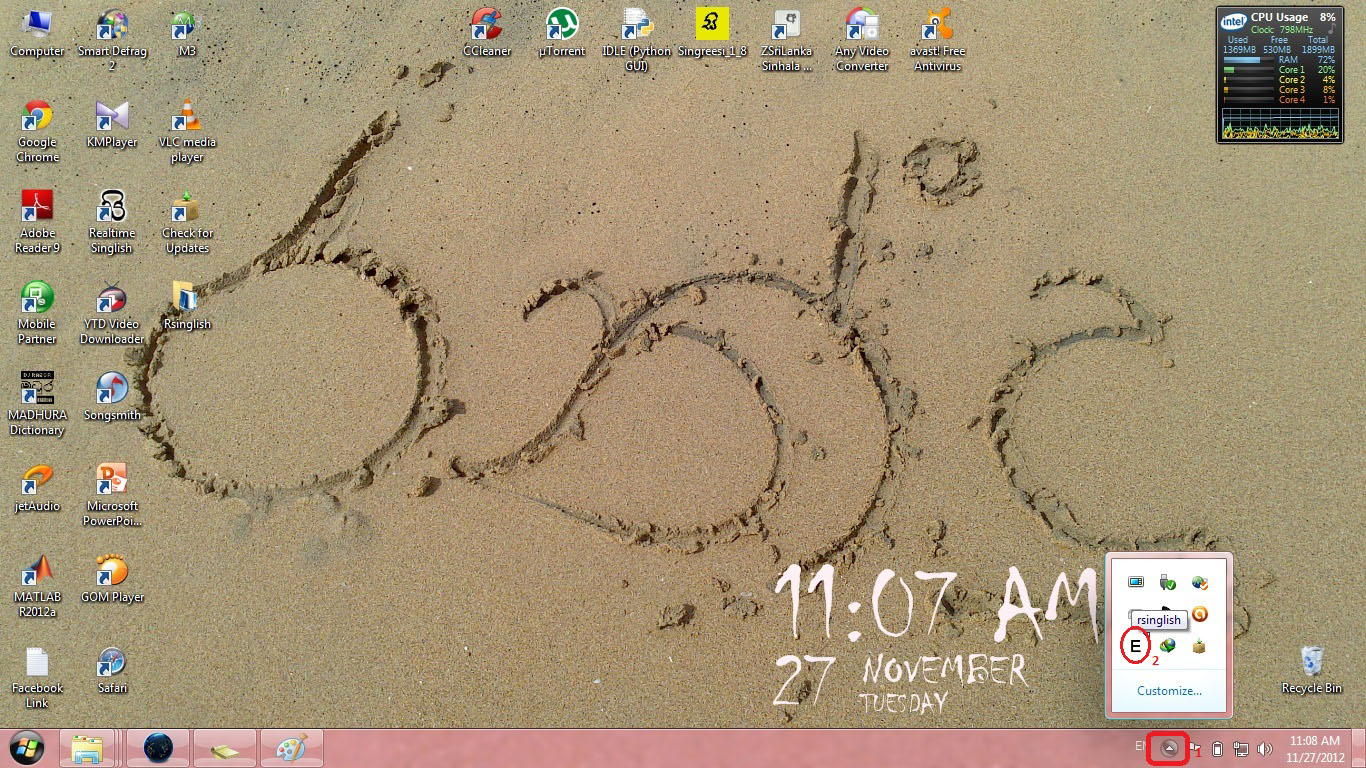
Task: Switch to Paint on the taskbar
Action: pyautogui.click(x=292, y=748)
